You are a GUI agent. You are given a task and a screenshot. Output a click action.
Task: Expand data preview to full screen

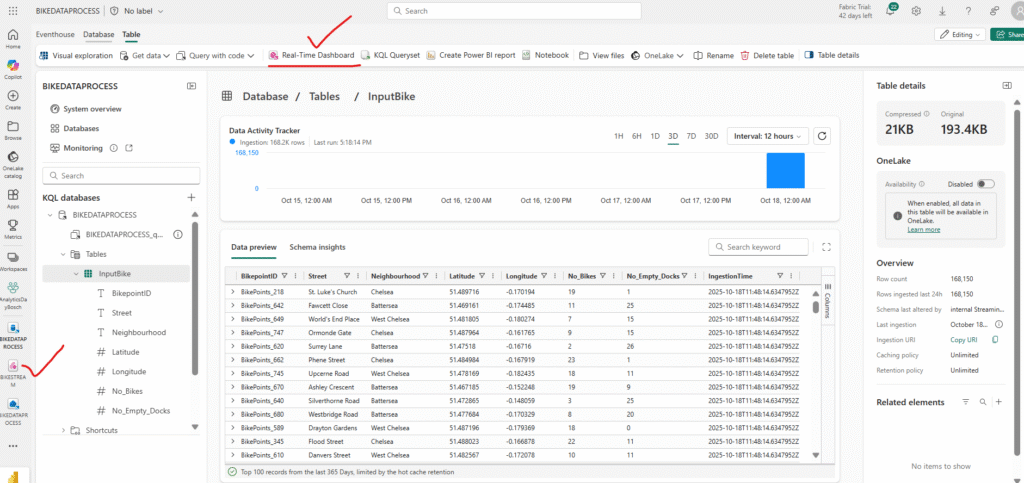pos(825,247)
